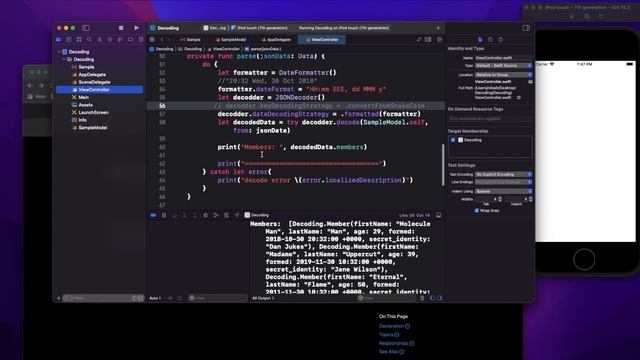Show the History inspector tab
The height and width of the screenshot is (360, 640).
coord(490,40)
